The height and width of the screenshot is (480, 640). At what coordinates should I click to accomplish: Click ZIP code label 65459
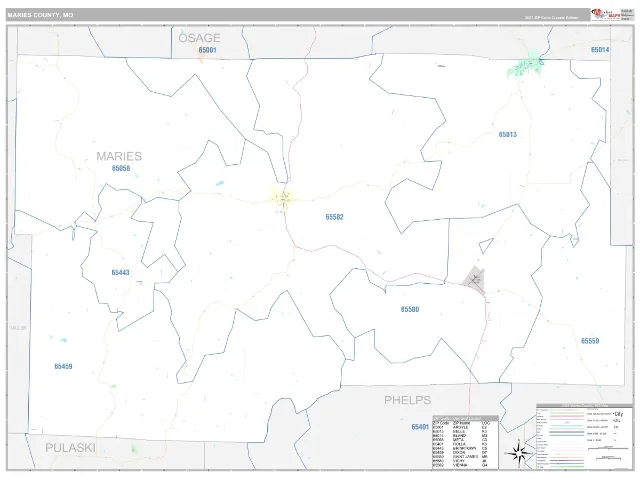coord(63,367)
